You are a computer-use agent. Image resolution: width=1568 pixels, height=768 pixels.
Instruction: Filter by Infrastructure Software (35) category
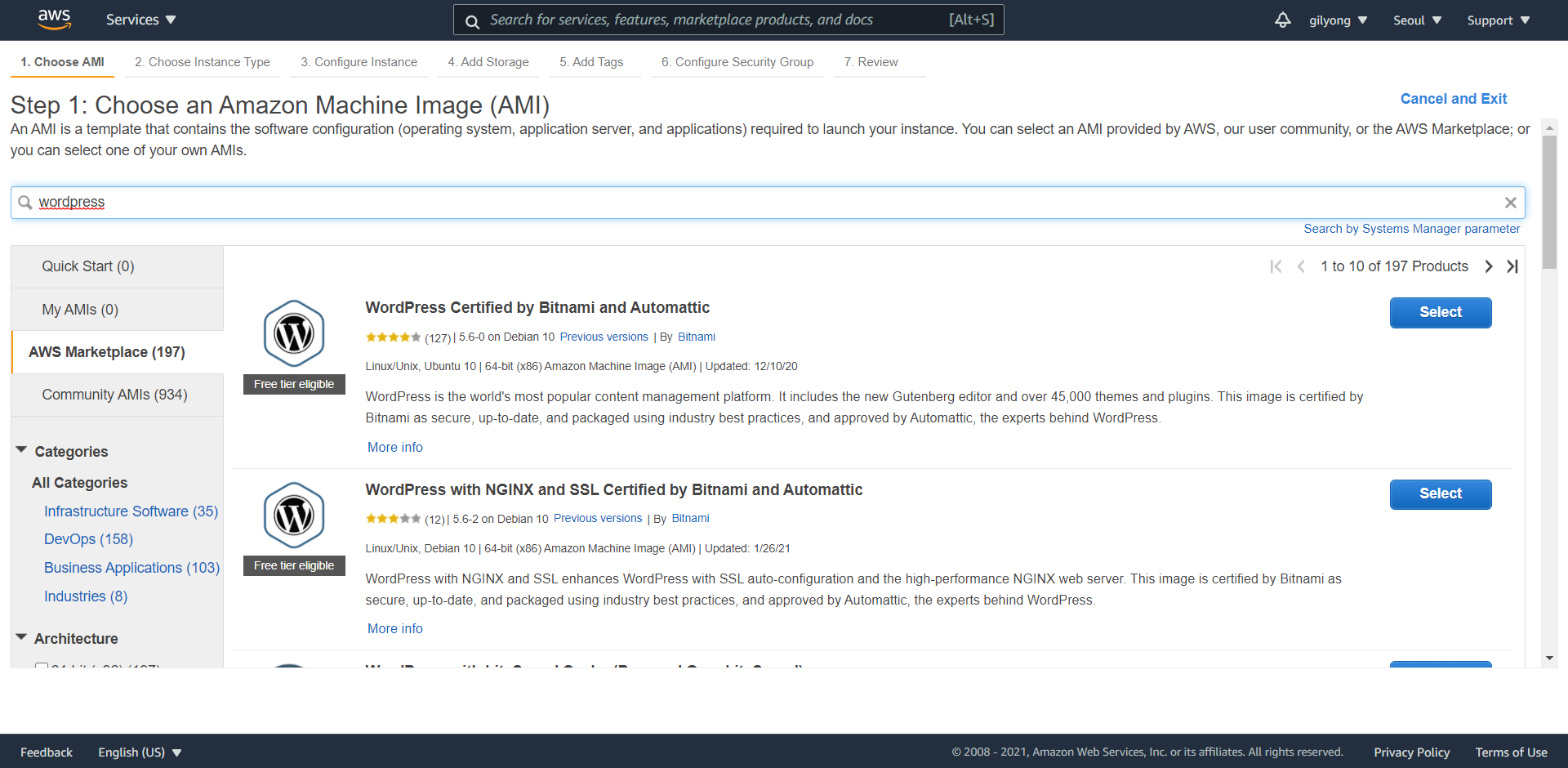click(131, 511)
